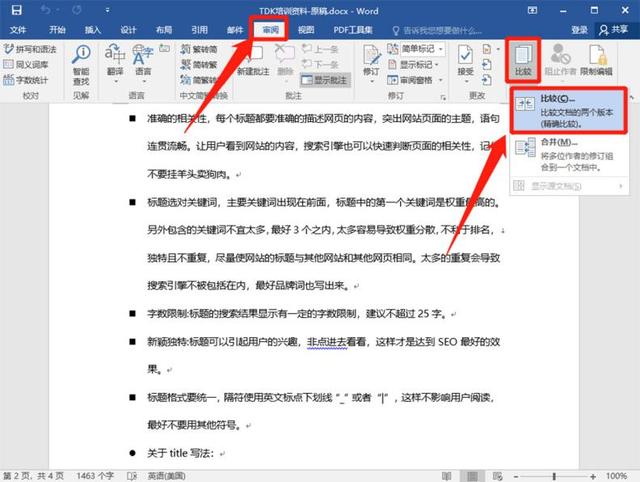The width and height of the screenshot is (640, 482).
Task: Open the 显示标记 dropdown
Action: [413, 64]
